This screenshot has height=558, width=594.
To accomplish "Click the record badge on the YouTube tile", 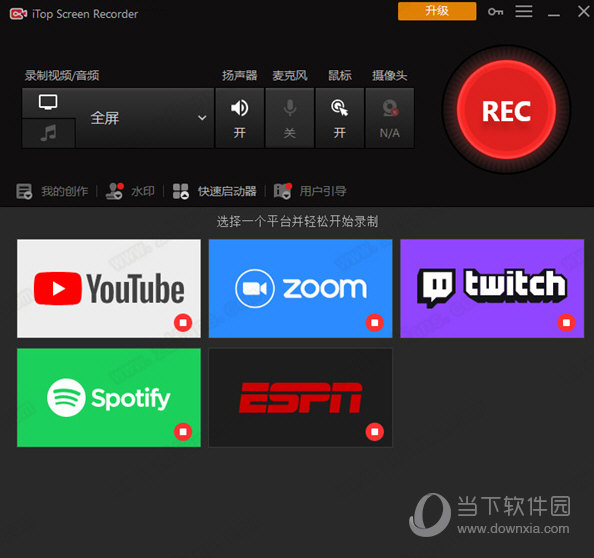I will (x=183, y=323).
